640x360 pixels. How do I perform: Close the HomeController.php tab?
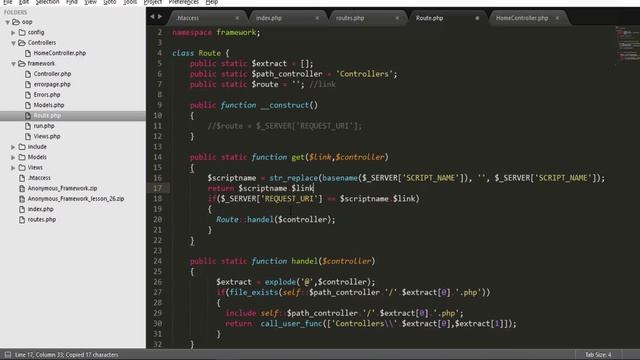tap(557, 18)
